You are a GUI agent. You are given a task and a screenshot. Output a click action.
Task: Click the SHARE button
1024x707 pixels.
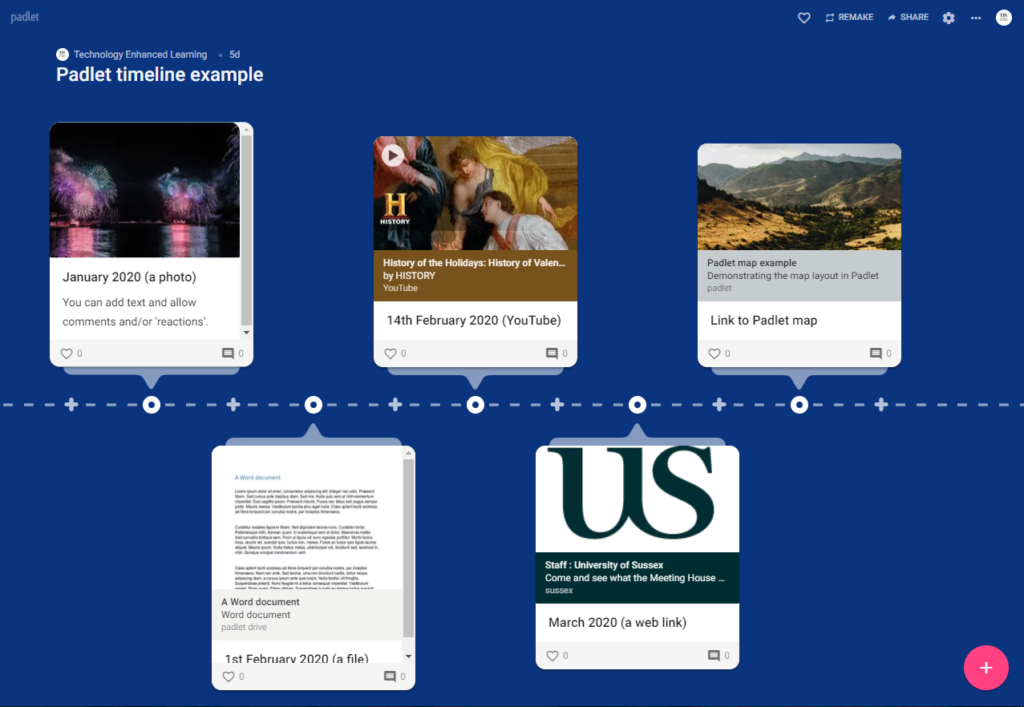coord(908,18)
